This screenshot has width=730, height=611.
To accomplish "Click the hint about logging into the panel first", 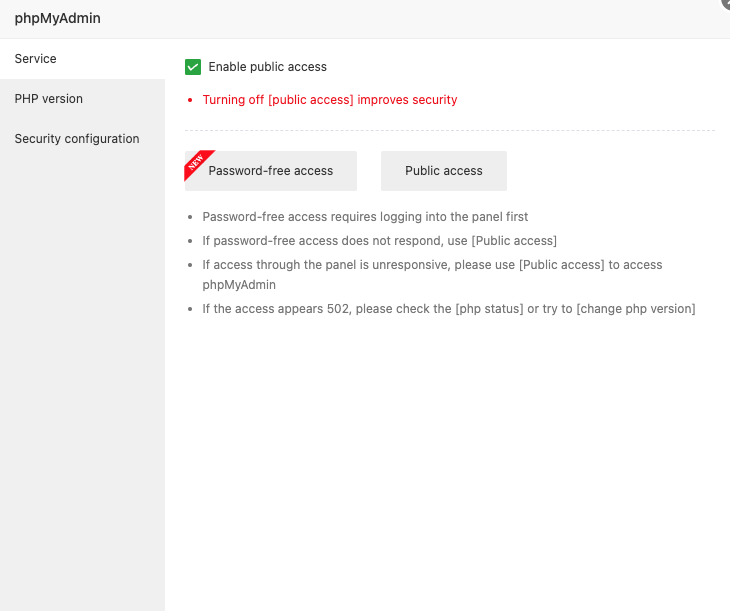I will click(x=365, y=217).
